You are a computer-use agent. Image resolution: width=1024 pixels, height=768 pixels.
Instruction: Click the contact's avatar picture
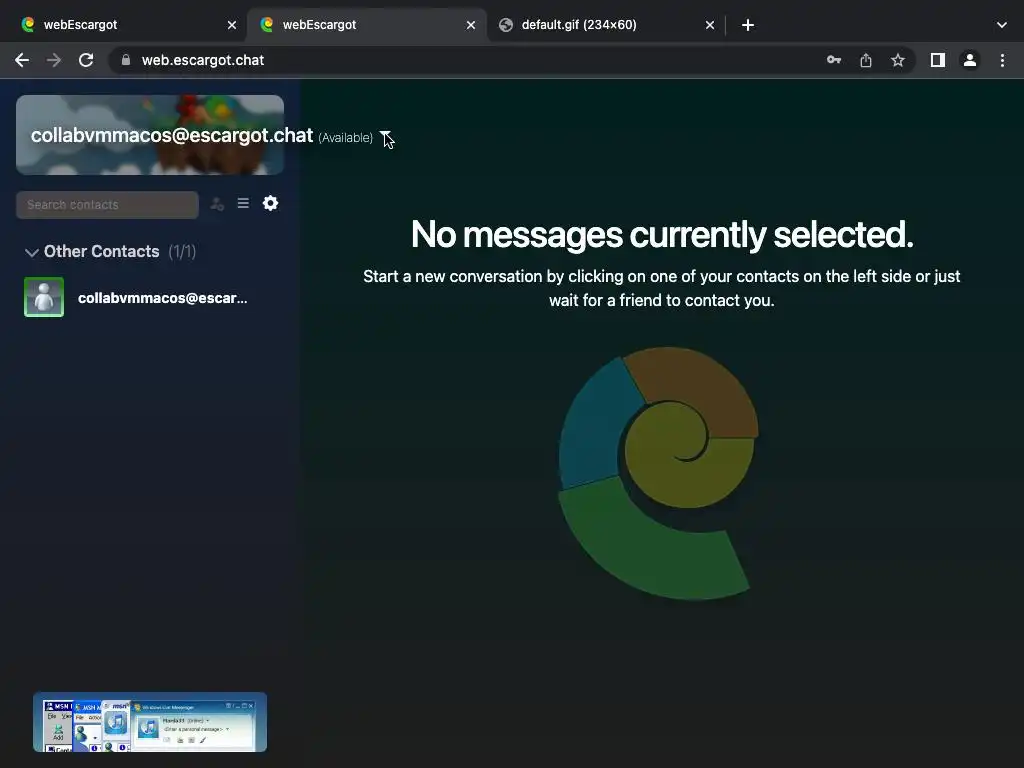coord(44,297)
